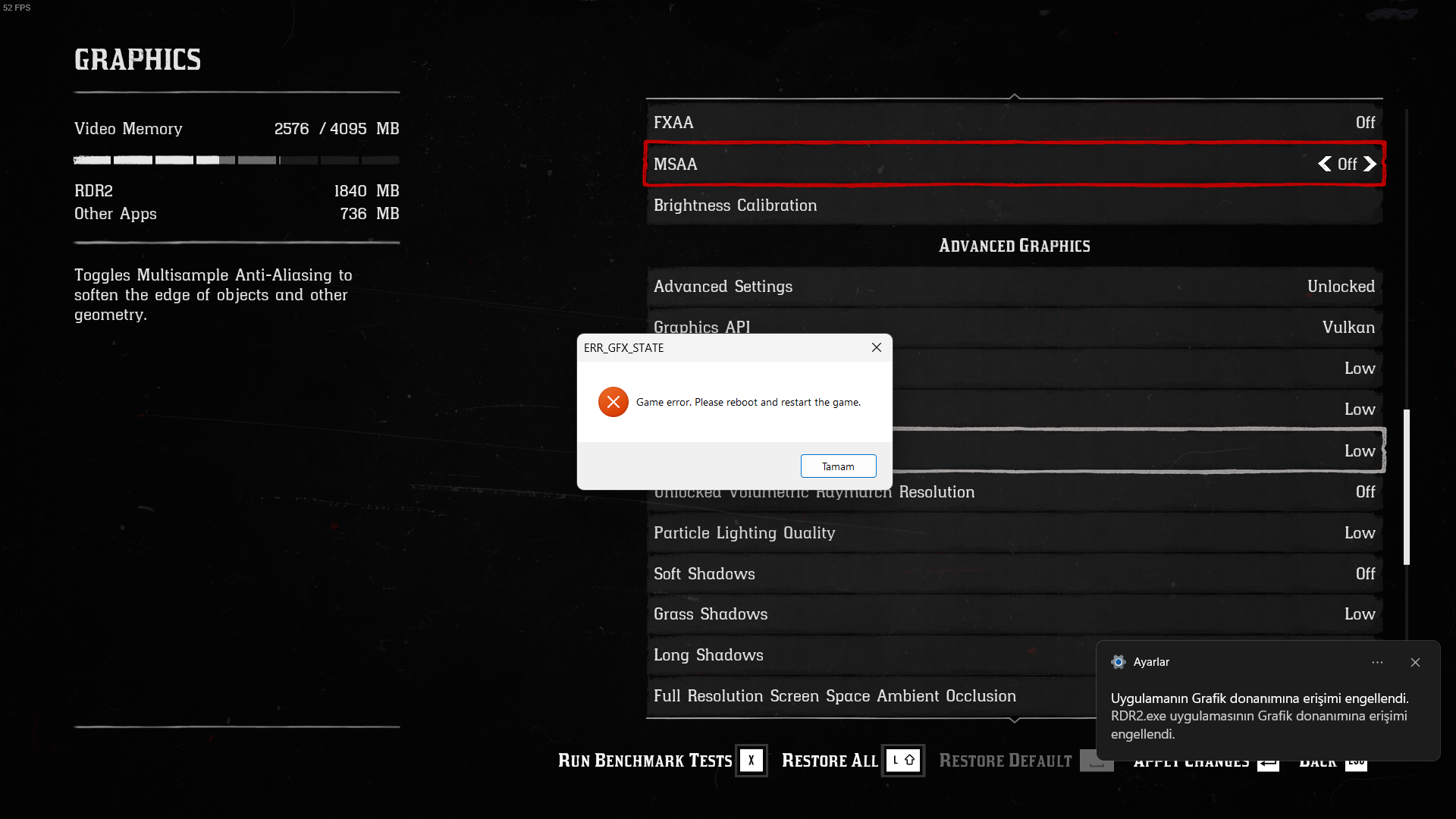The width and height of the screenshot is (1456, 819).
Task: Click MSAA right arrow to increase
Action: (1370, 164)
